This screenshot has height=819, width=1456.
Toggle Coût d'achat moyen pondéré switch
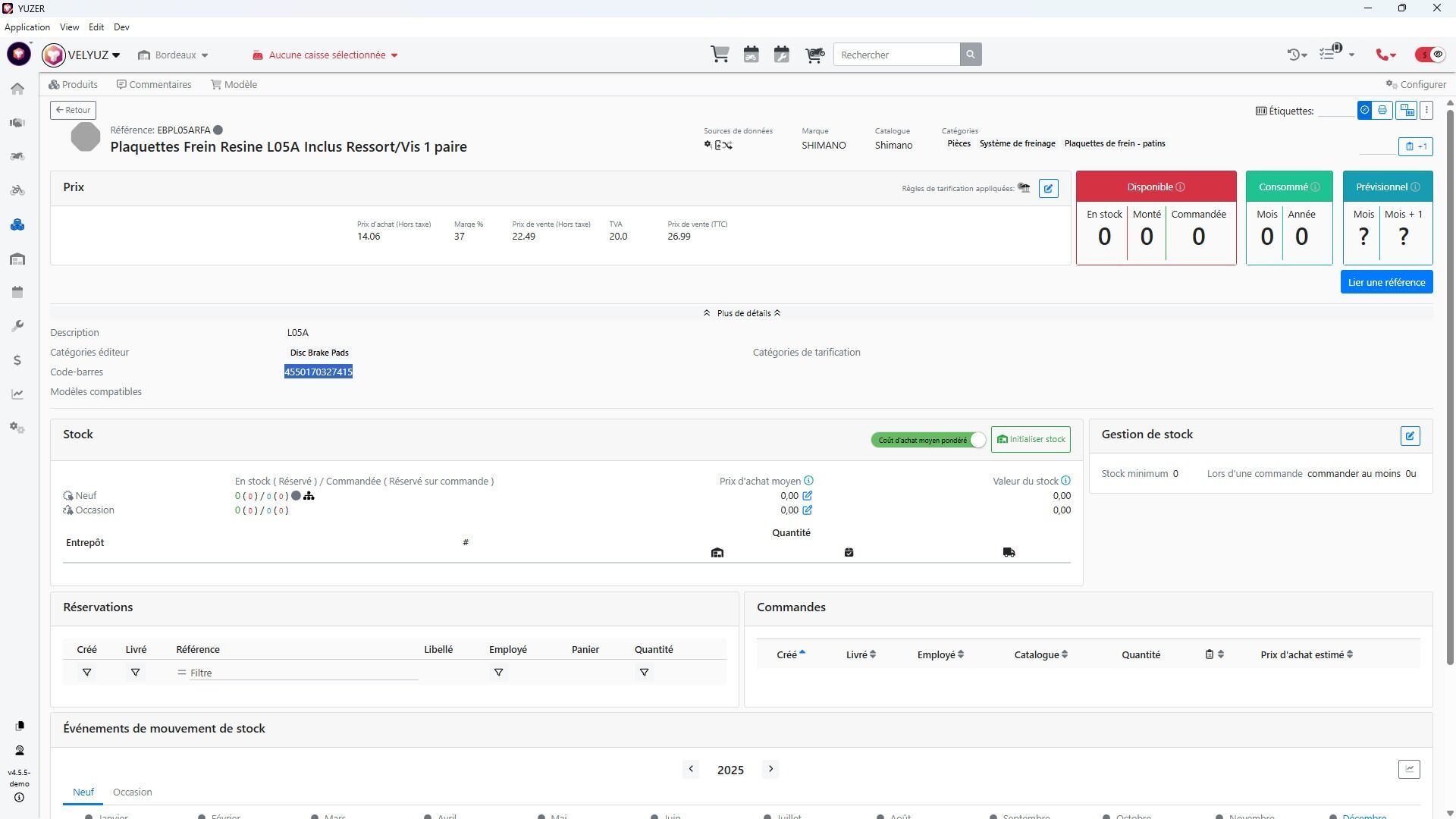[928, 440]
